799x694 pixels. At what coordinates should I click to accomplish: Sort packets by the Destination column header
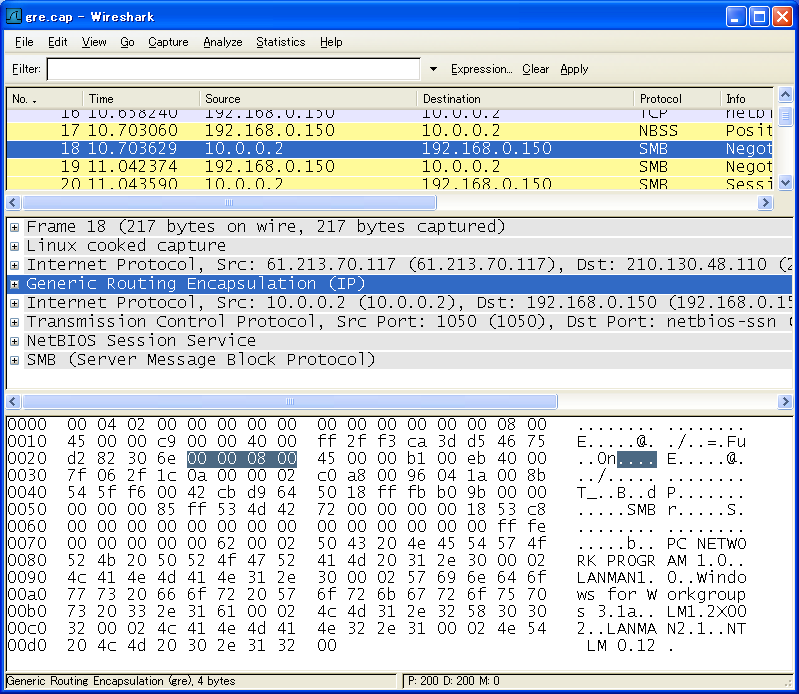tap(525, 99)
